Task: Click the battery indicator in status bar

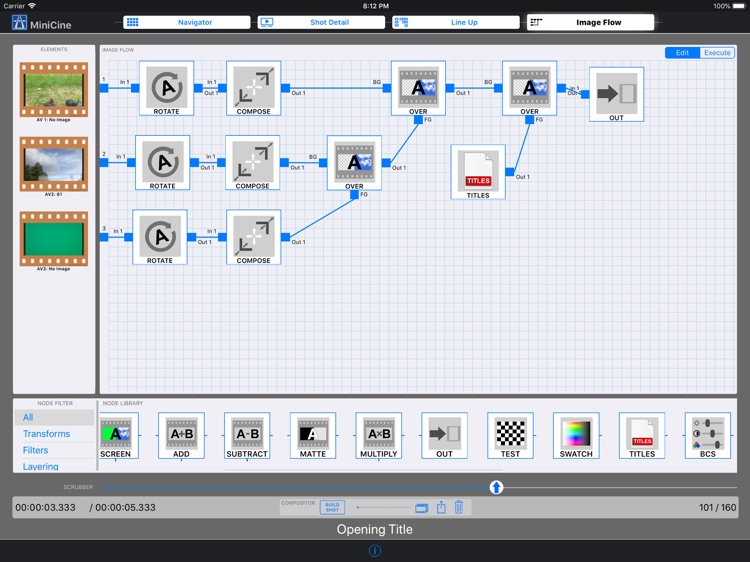Action: [739, 6]
